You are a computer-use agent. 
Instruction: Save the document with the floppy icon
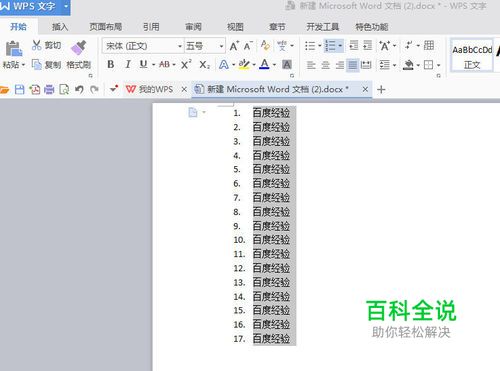20,89
